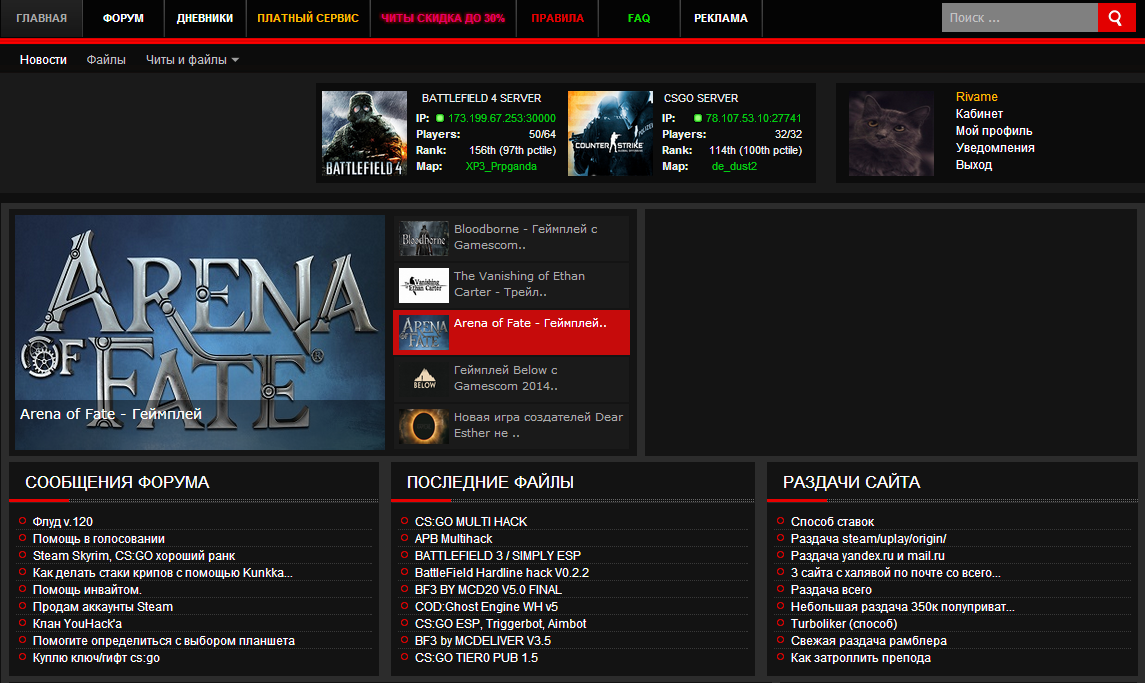Open the Мой профиль link
This screenshot has width=1145, height=683.
tap(994, 131)
